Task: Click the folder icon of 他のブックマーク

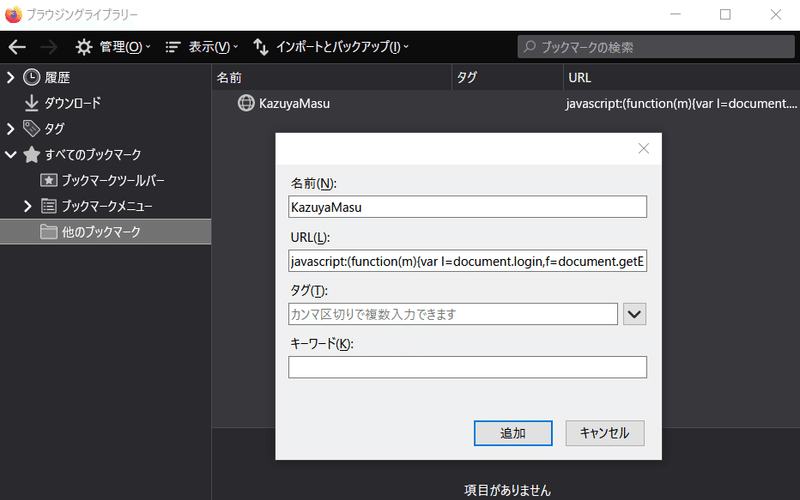Action: pyautogui.click(x=48, y=232)
